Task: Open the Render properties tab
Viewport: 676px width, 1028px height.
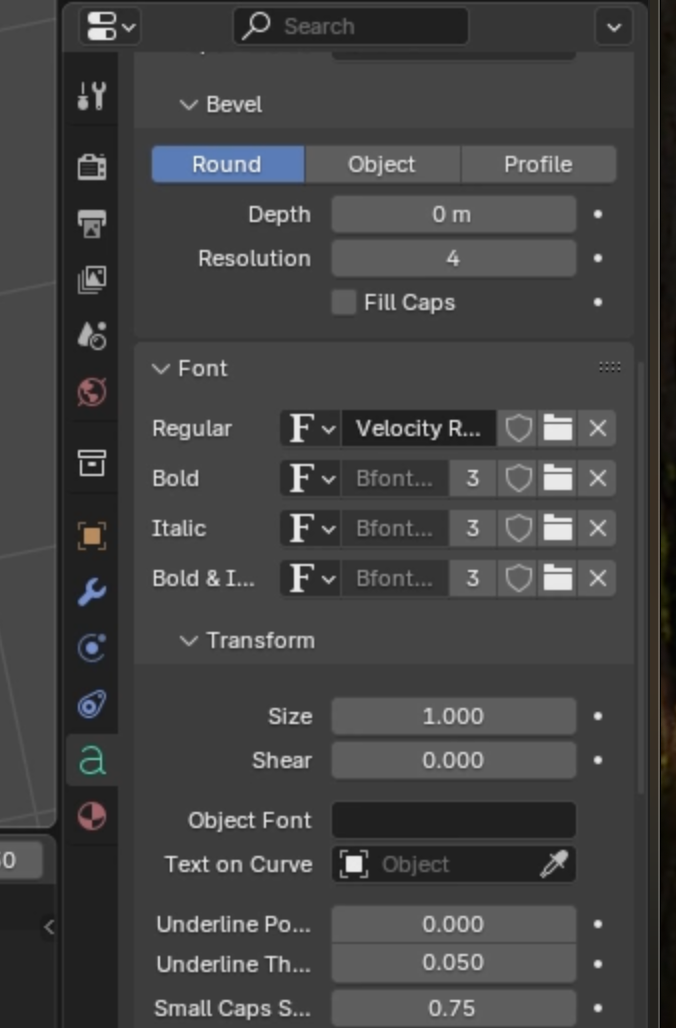Action: pos(92,167)
